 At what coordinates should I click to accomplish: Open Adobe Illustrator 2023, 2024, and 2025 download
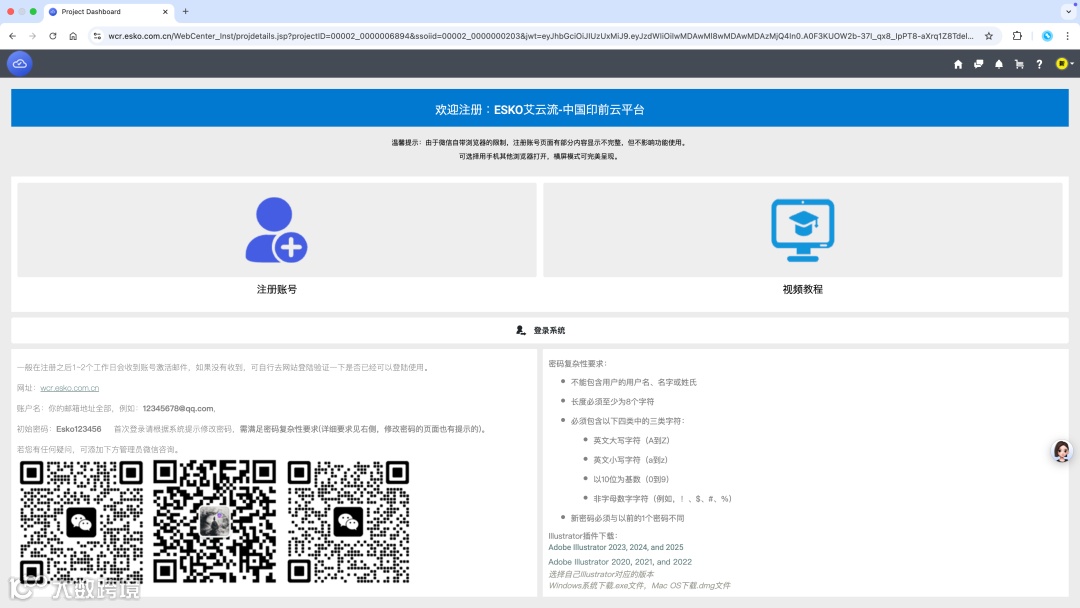coord(616,547)
